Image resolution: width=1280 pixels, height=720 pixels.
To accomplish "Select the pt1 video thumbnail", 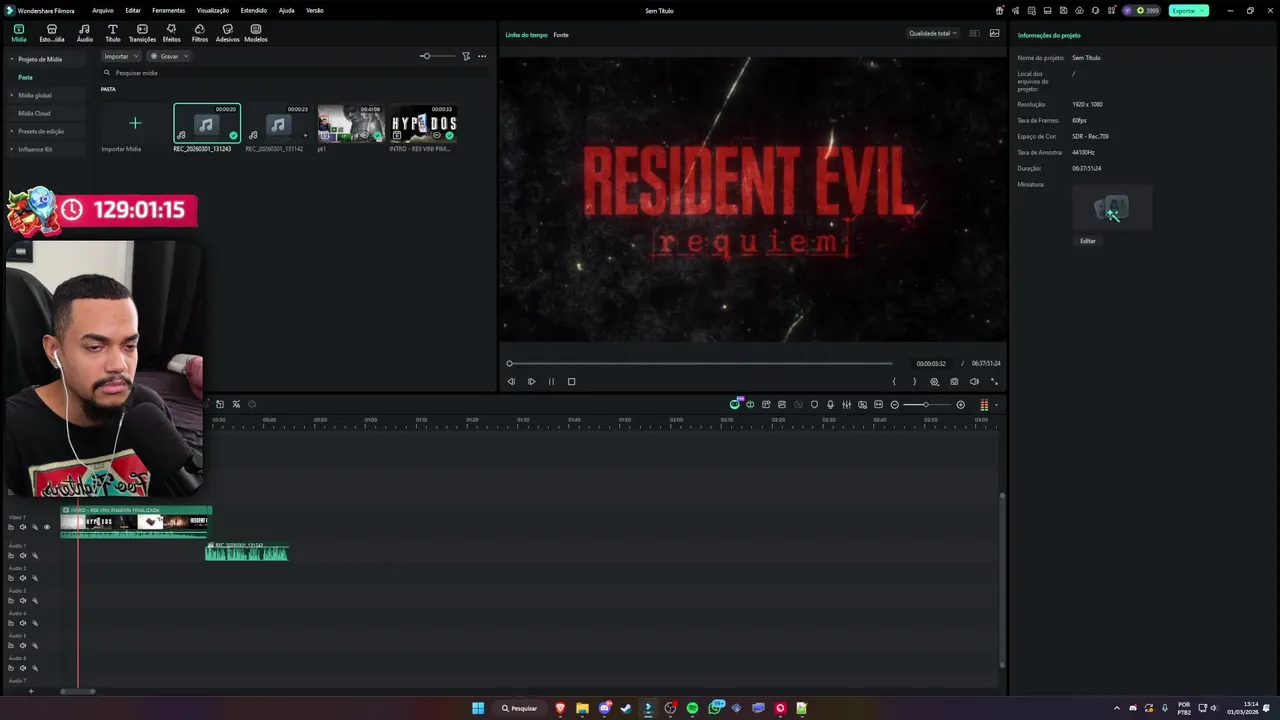I will point(351,124).
